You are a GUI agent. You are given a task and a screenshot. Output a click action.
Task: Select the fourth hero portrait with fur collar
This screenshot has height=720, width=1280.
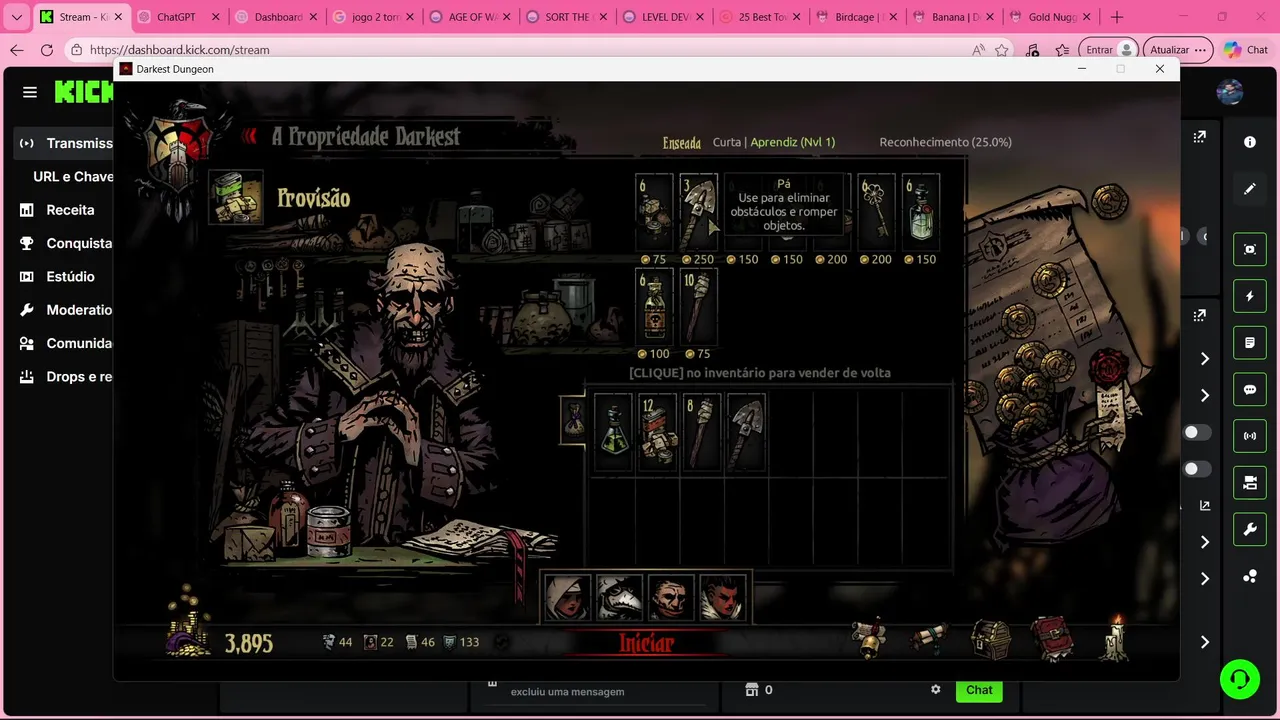tap(723, 597)
